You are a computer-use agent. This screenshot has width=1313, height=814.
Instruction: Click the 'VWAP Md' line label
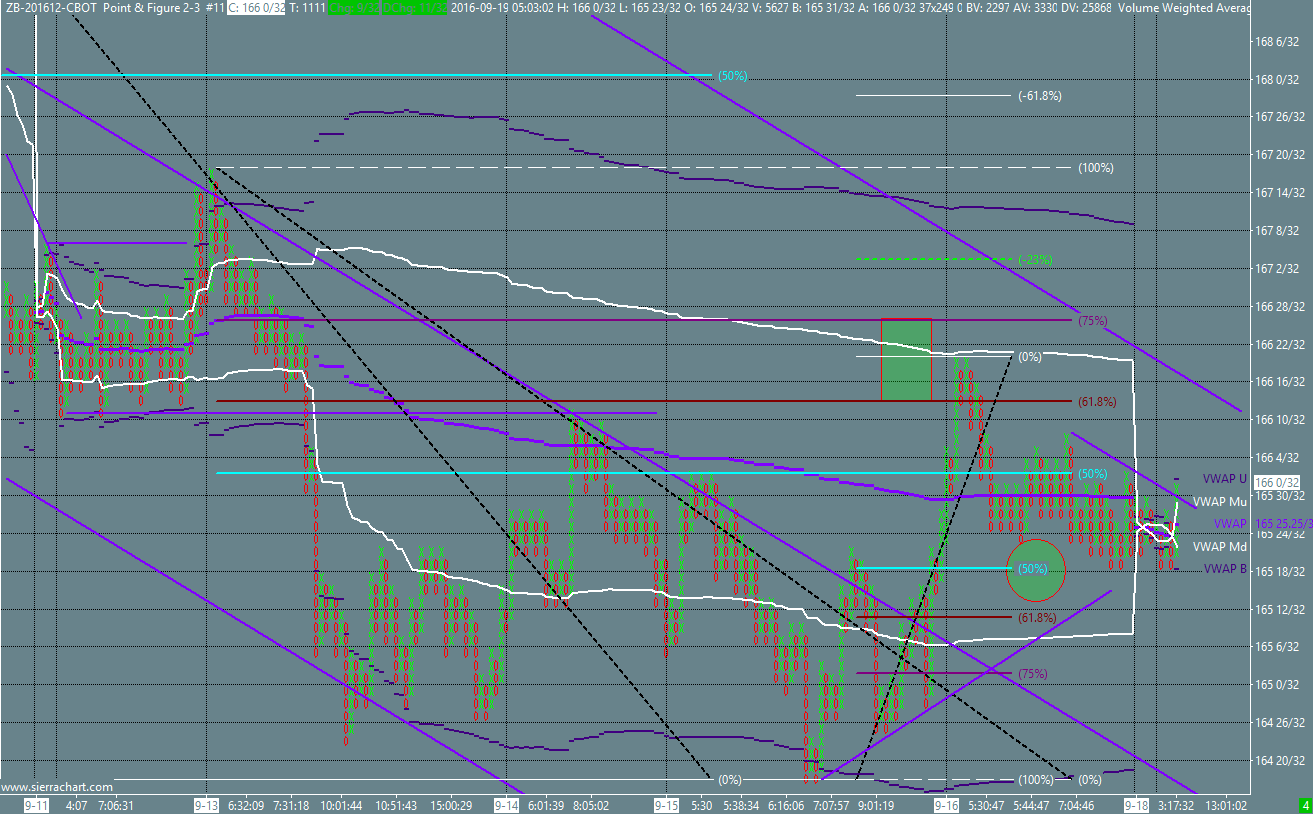click(1220, 546)
